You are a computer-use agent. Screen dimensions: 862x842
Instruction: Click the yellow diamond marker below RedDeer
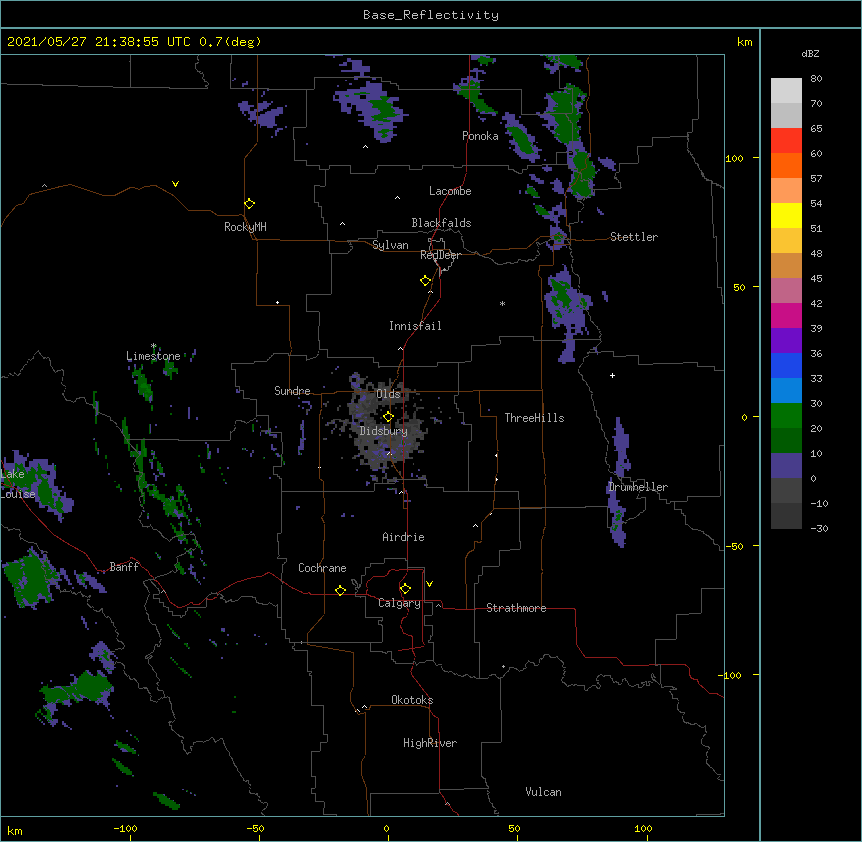coord(425,281)
